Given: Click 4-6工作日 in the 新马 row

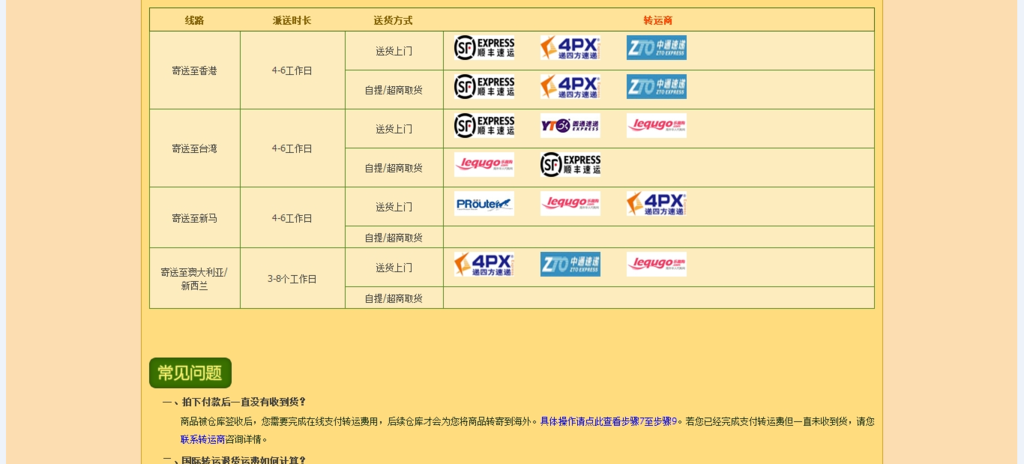Looking at the screenshot, I should pos(292,218).
